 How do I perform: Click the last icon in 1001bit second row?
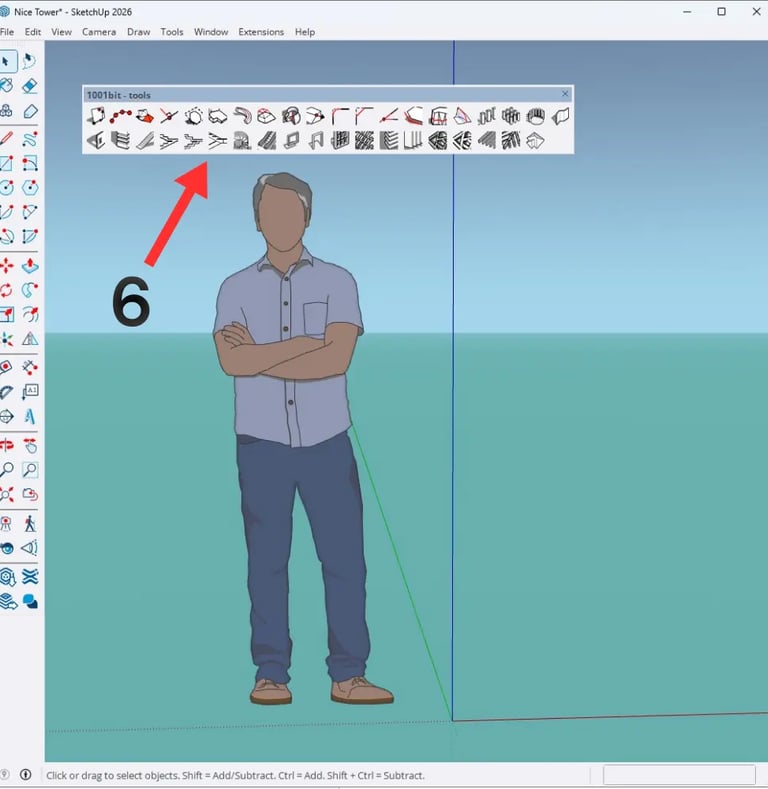[535, 141]
